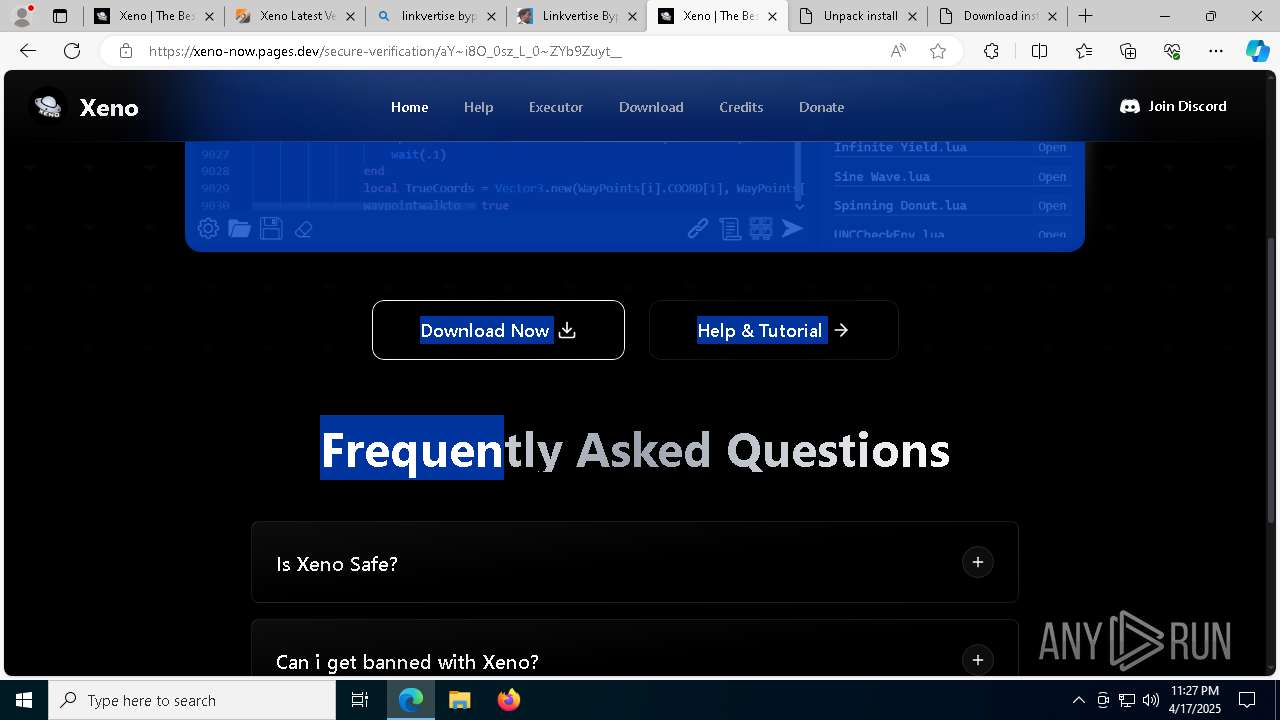Open Home nav item
Image resolution: width=1280 pixels, height=720 pixels.
click(x=409, y=107)
